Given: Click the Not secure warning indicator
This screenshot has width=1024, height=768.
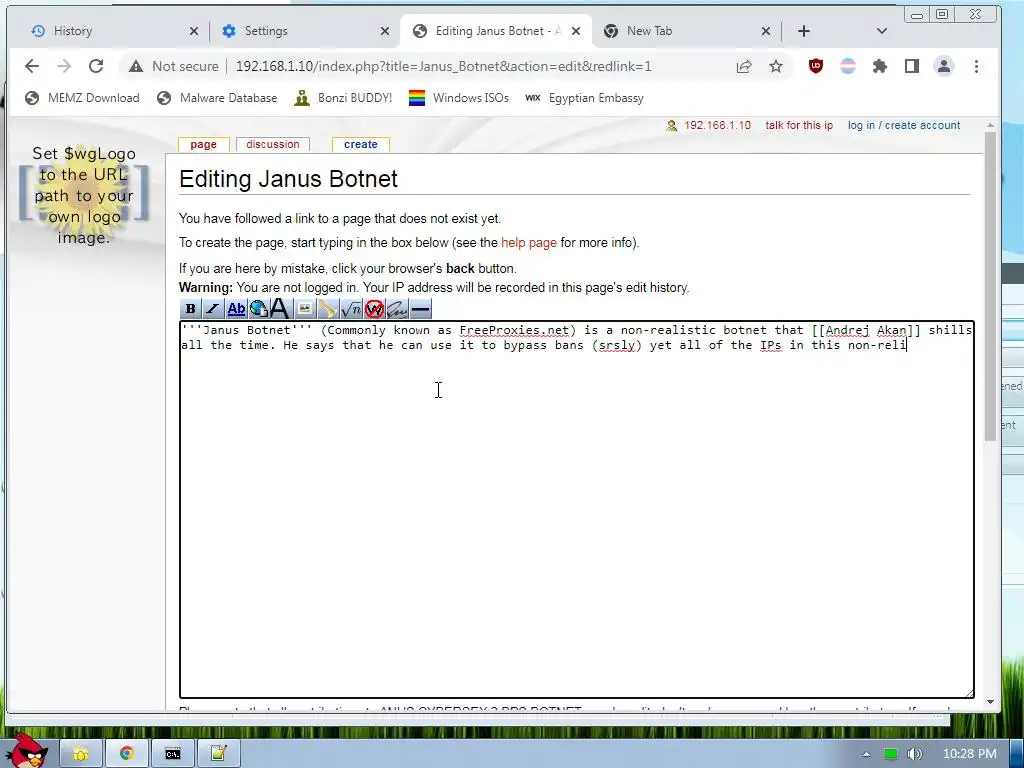Looking at the screenshot, I should pos(174,66).
